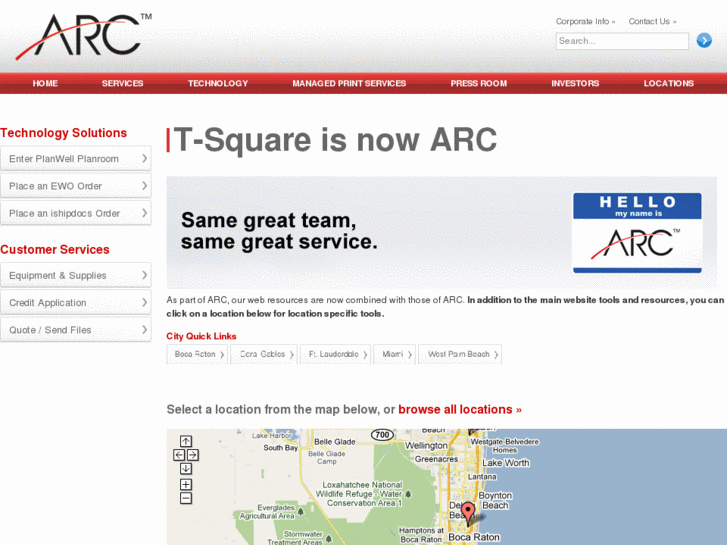Viewport: 727px width, 545px height.
Task: Open the LOCATIONS menu
Action: coord(669,83)
